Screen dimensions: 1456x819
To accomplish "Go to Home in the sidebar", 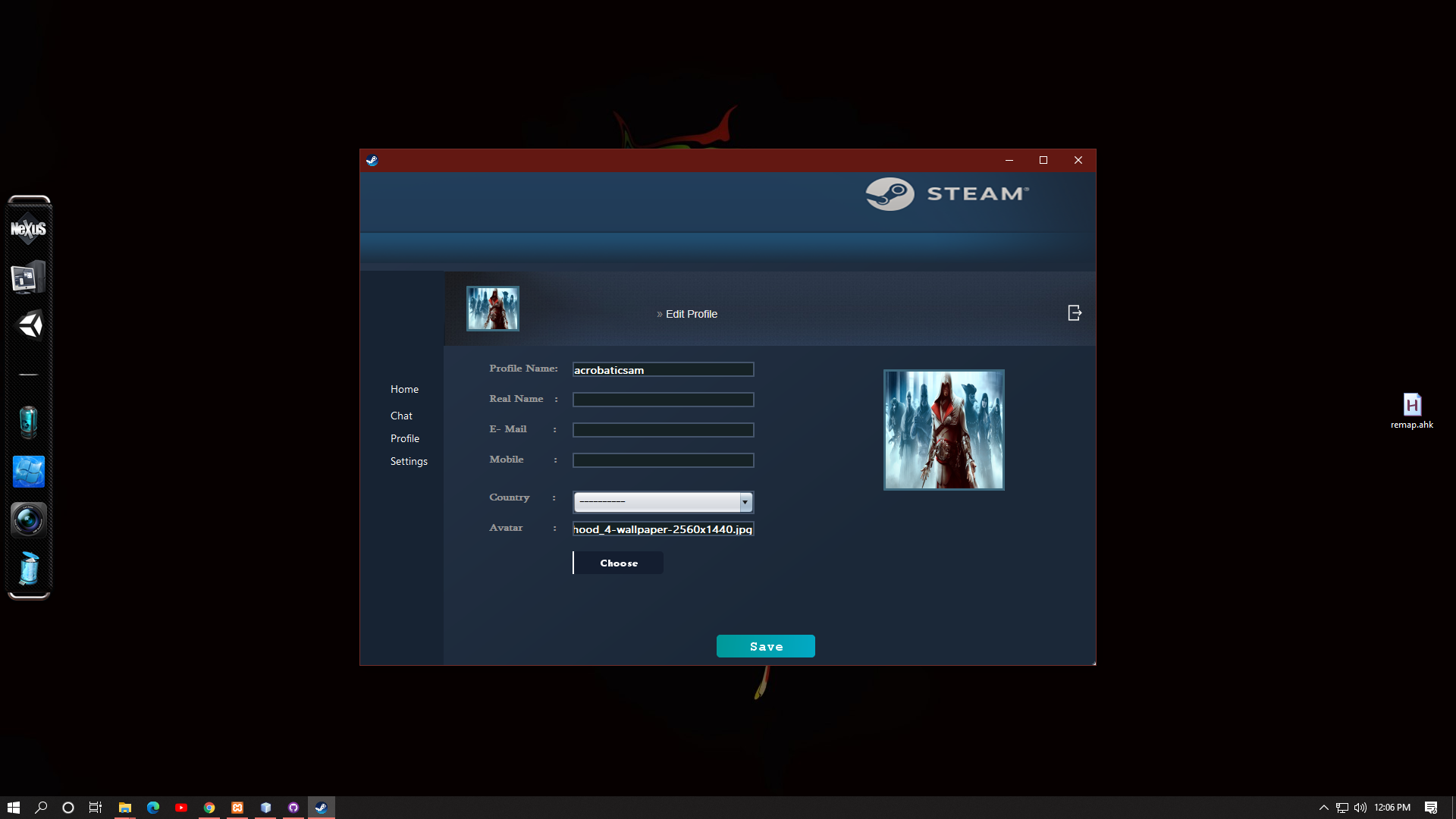I will pos(404,389).
